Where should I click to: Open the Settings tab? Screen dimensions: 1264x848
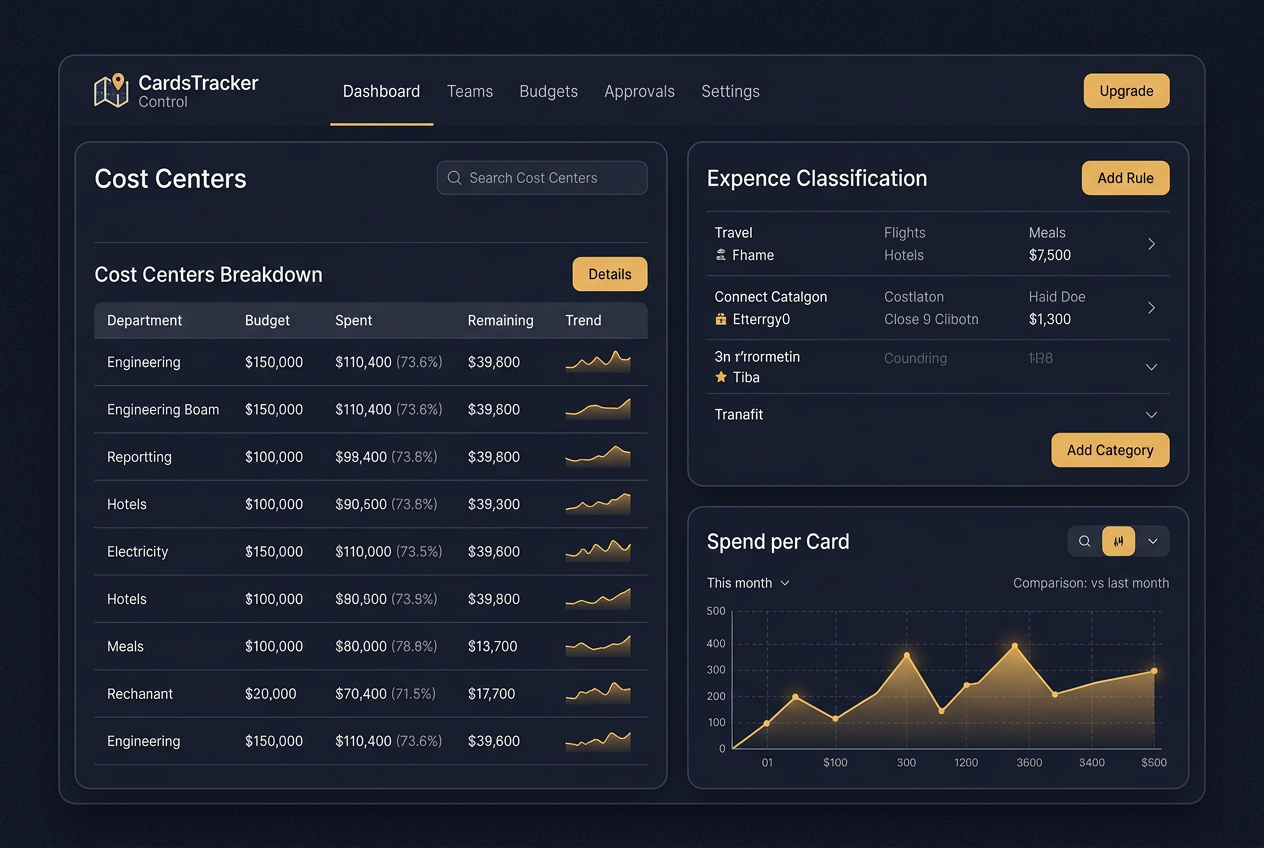pyautogui.click(x=730, y=91)
